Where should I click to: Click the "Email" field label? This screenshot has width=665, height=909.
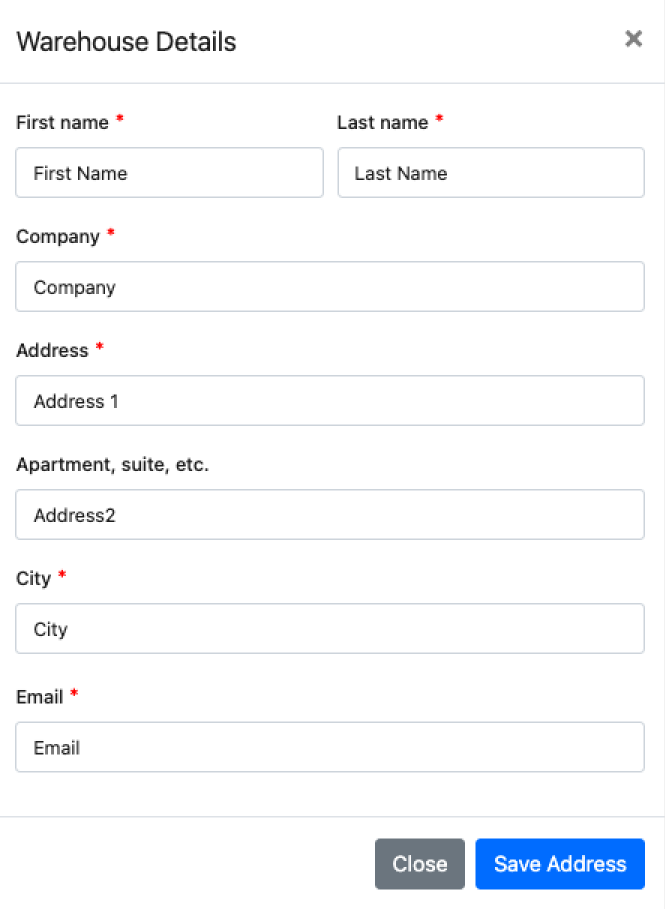[39, 696]
